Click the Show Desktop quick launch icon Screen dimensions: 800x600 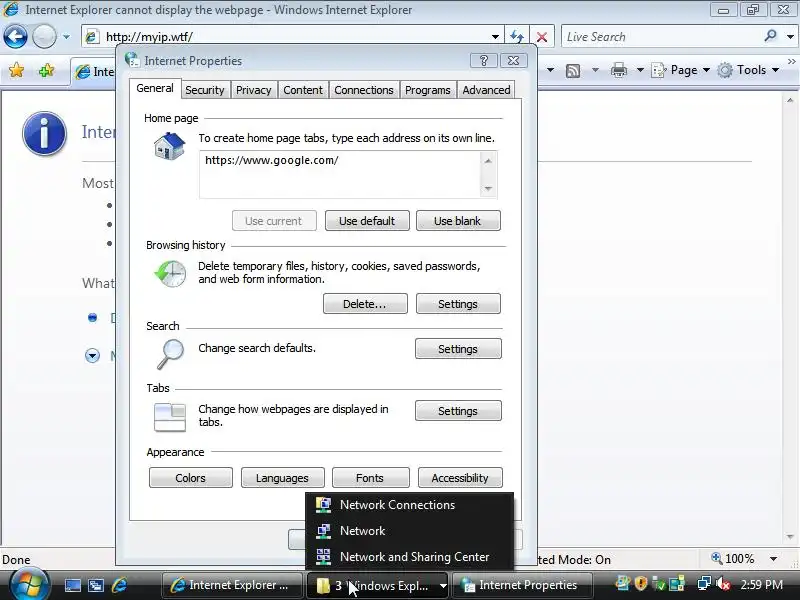pyautogui.click(x=72, y=585)
